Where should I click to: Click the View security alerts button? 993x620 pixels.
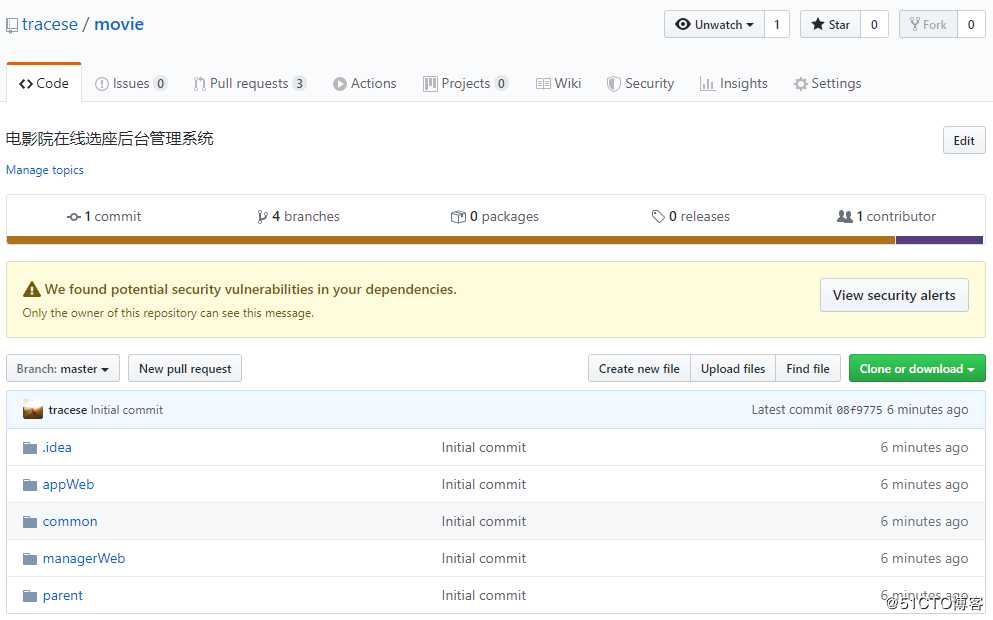point(894,295)
